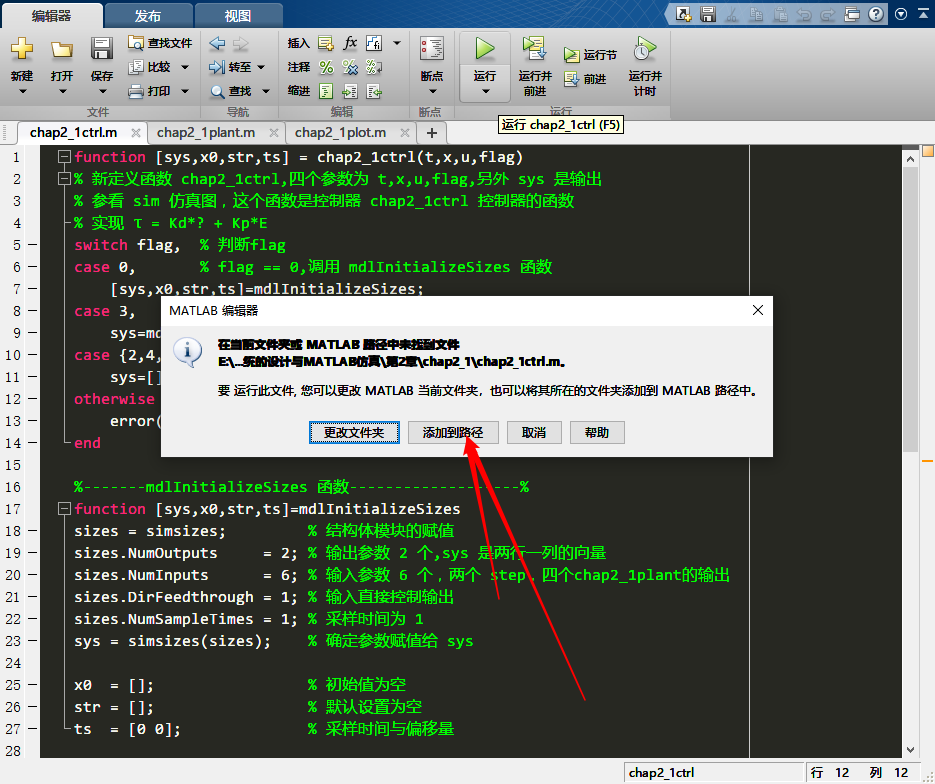Expand the 转至 dropdown arrow

click(x=261, y=67)
